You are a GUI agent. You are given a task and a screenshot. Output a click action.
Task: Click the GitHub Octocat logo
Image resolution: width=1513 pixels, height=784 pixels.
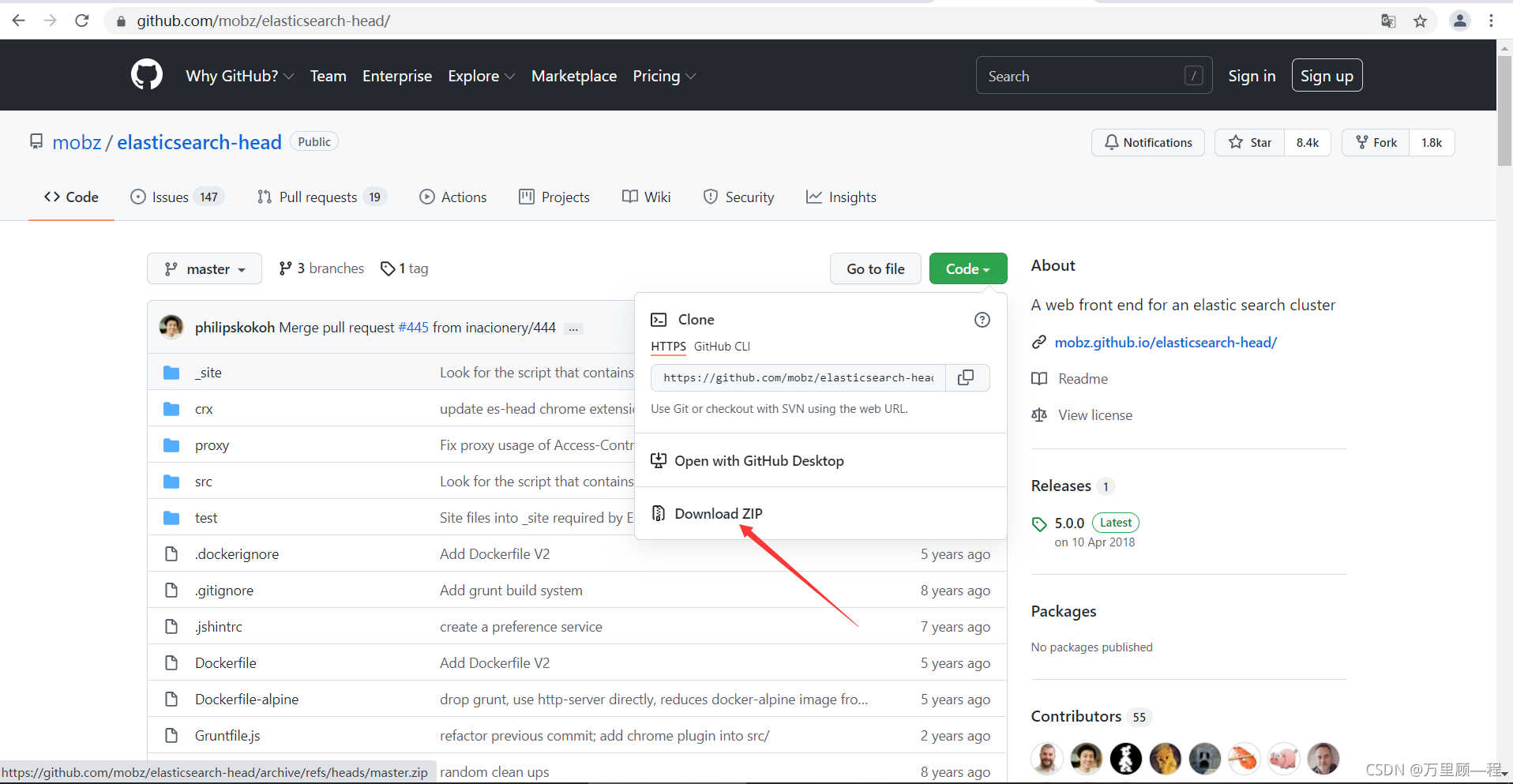coord(147,75)
